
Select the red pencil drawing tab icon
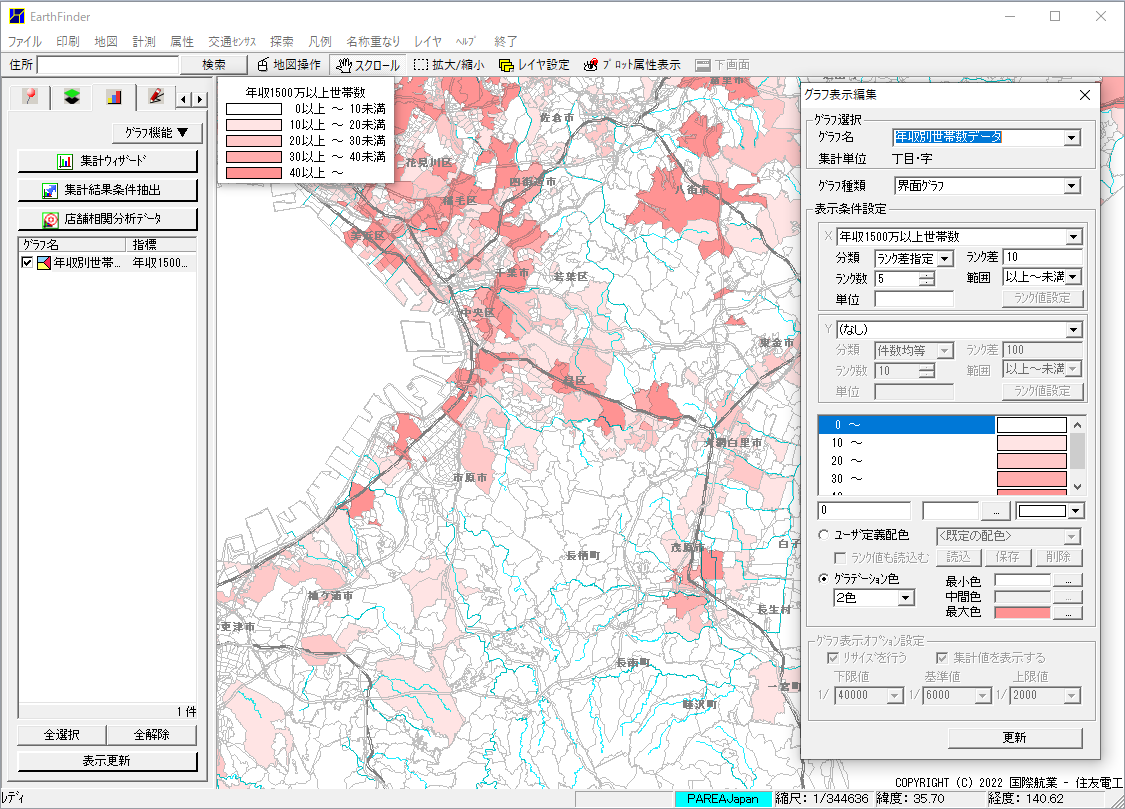tap(156, 96)
